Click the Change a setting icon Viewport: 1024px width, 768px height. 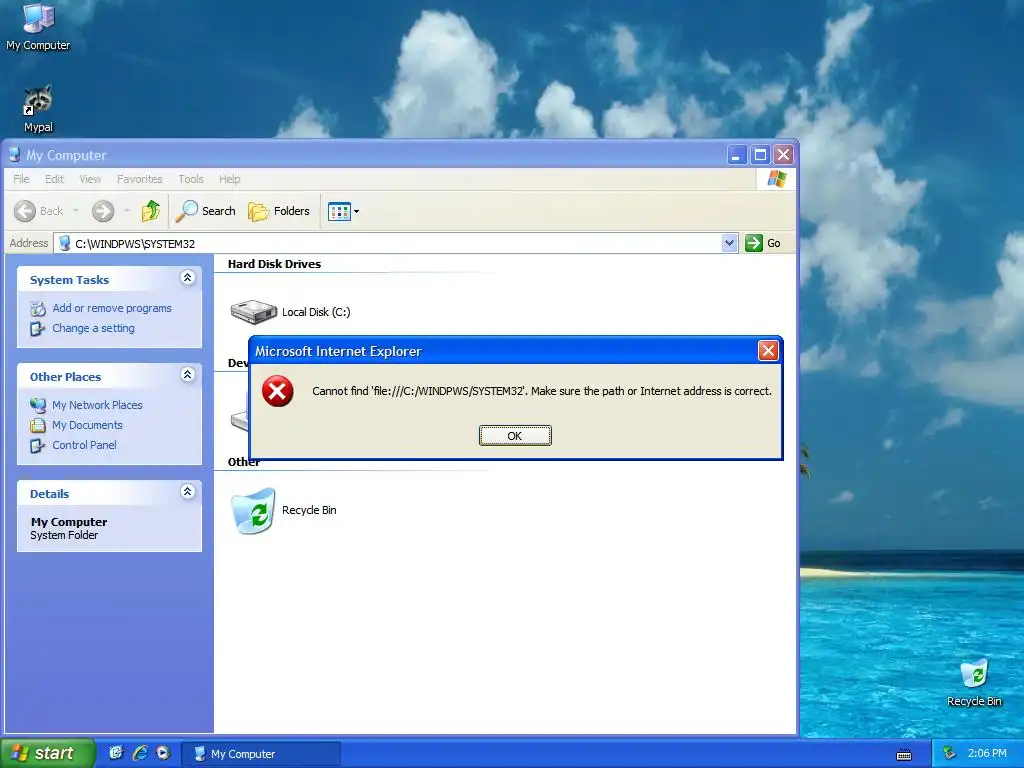pyautogui.click(x=37, y=328)
